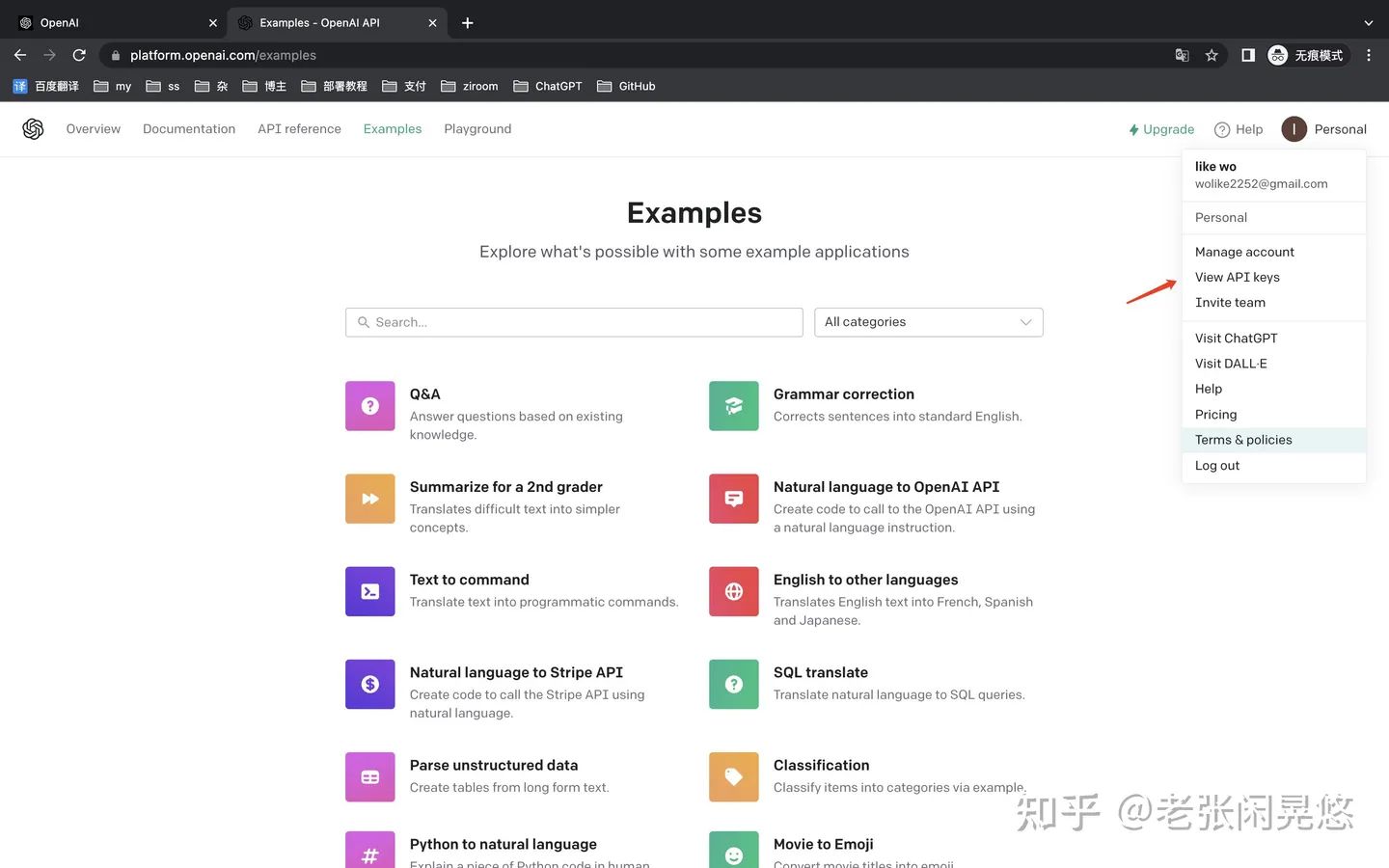Click the SQL translate example icon
Image resolution: width=1389 pixels, height=868 pixels.
click(733, 684)
